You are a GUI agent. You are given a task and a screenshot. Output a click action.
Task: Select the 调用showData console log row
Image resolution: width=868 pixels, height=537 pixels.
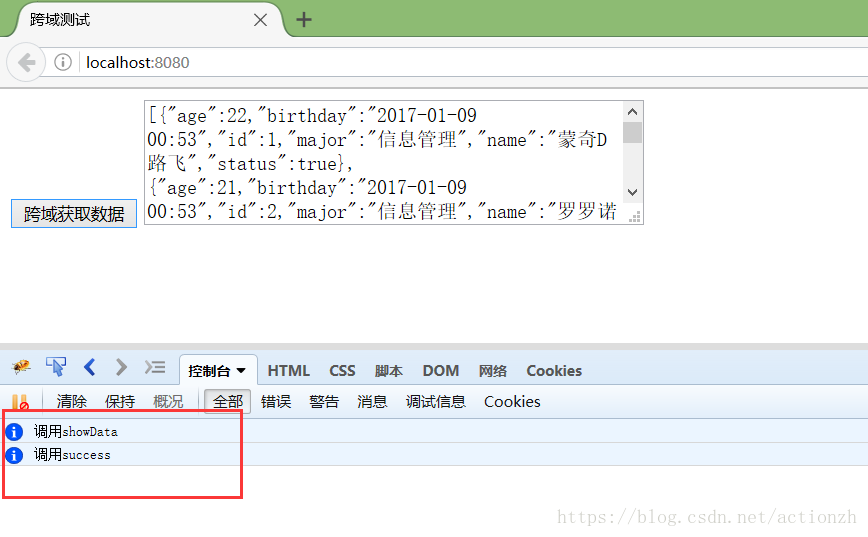pyautogui.click(x=434, y=431)
